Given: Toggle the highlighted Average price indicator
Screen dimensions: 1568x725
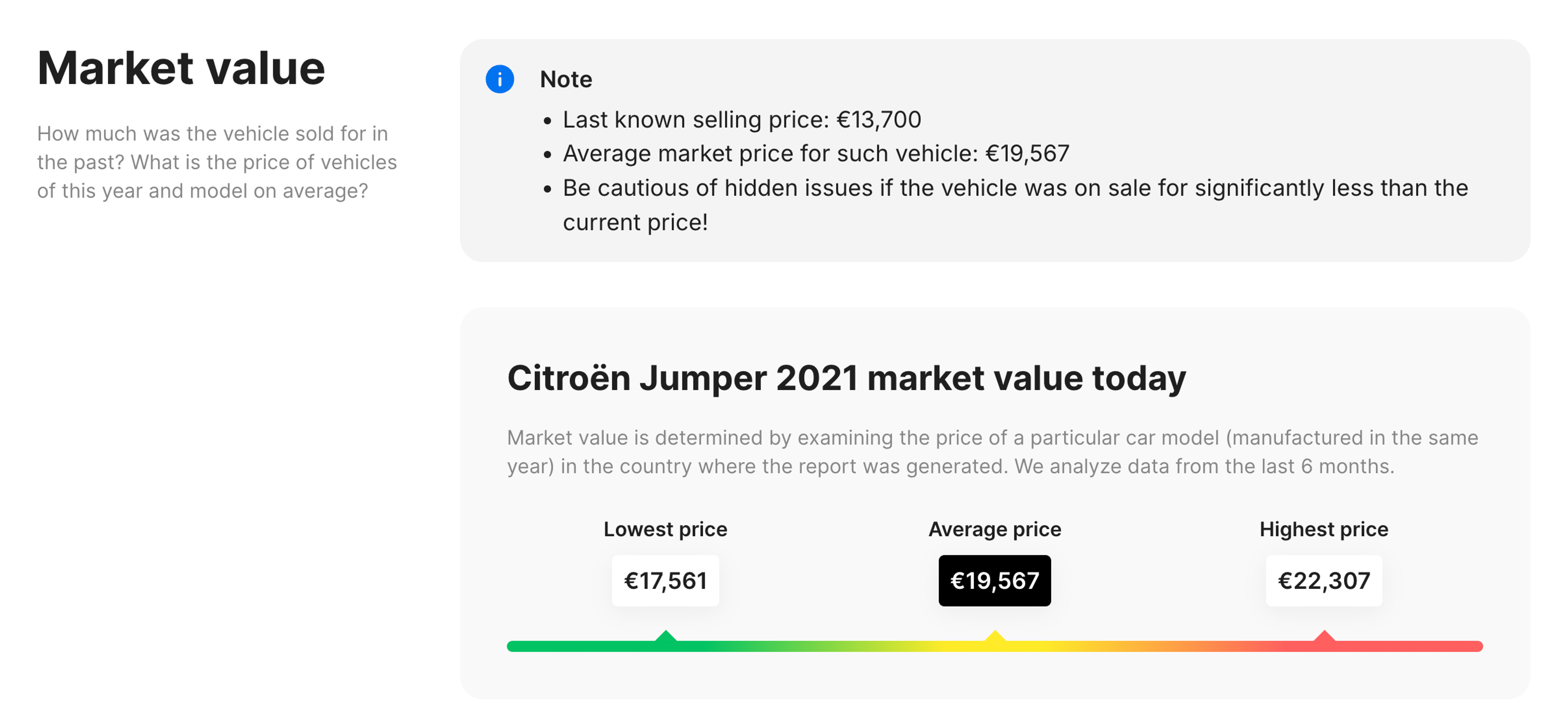Looking at the screenshot, I should coord(995,580).
